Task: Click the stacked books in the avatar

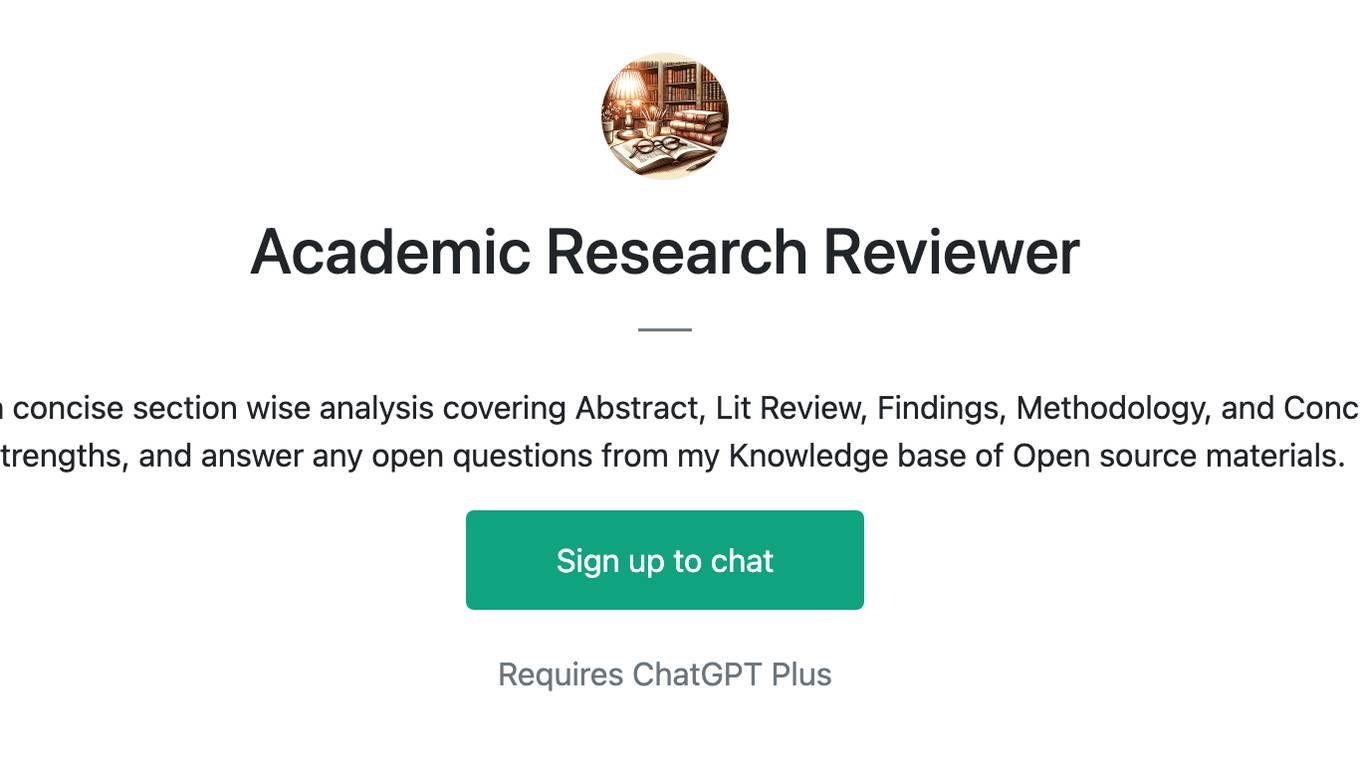Action: coord(699,128)
